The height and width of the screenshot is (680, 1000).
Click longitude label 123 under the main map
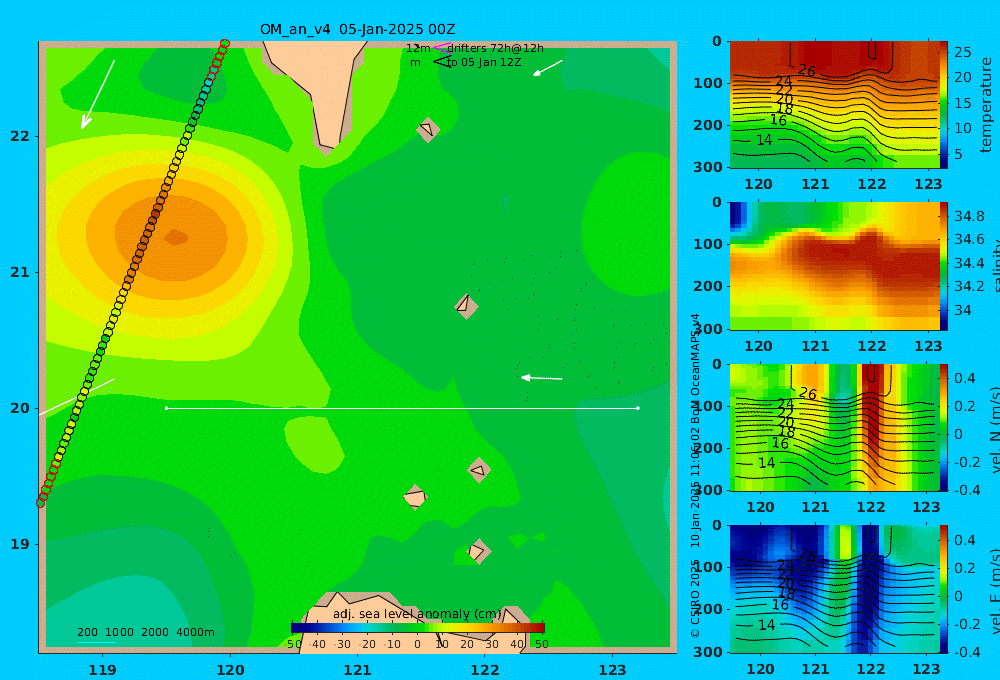(612, 670)
